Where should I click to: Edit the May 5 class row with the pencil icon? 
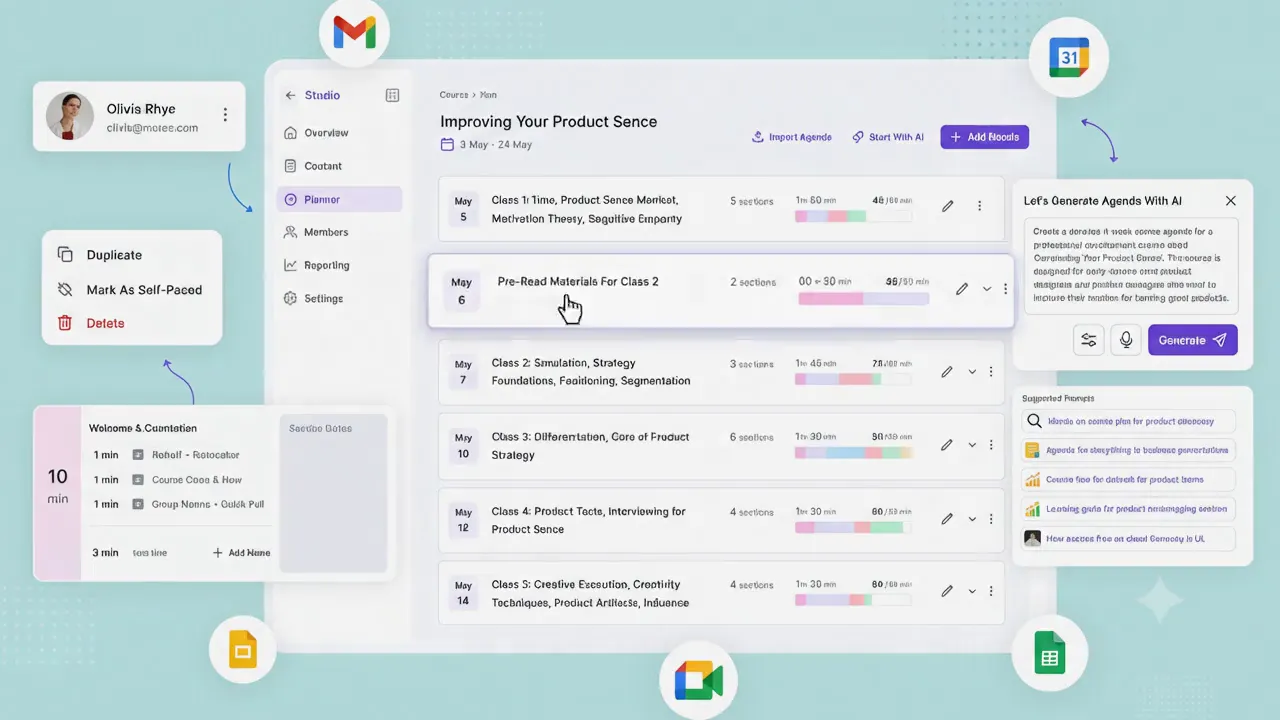tap(948, 206)
